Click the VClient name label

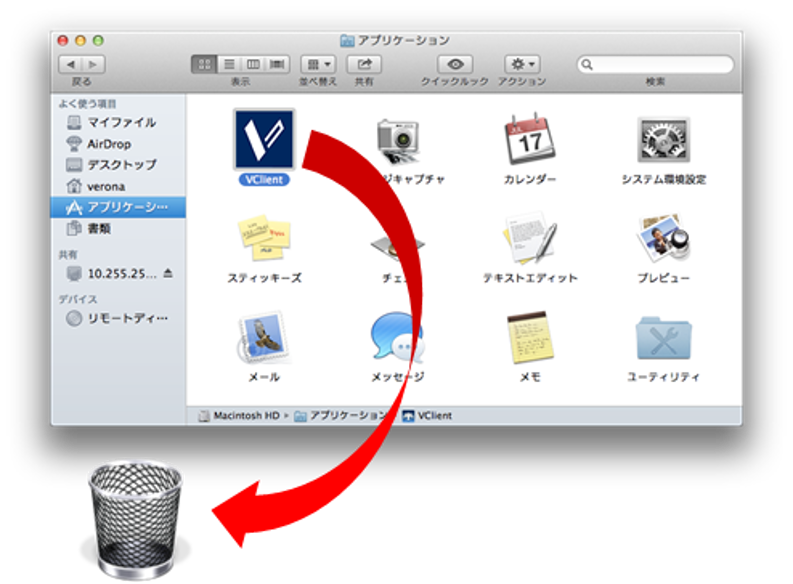tap(263, 179)
